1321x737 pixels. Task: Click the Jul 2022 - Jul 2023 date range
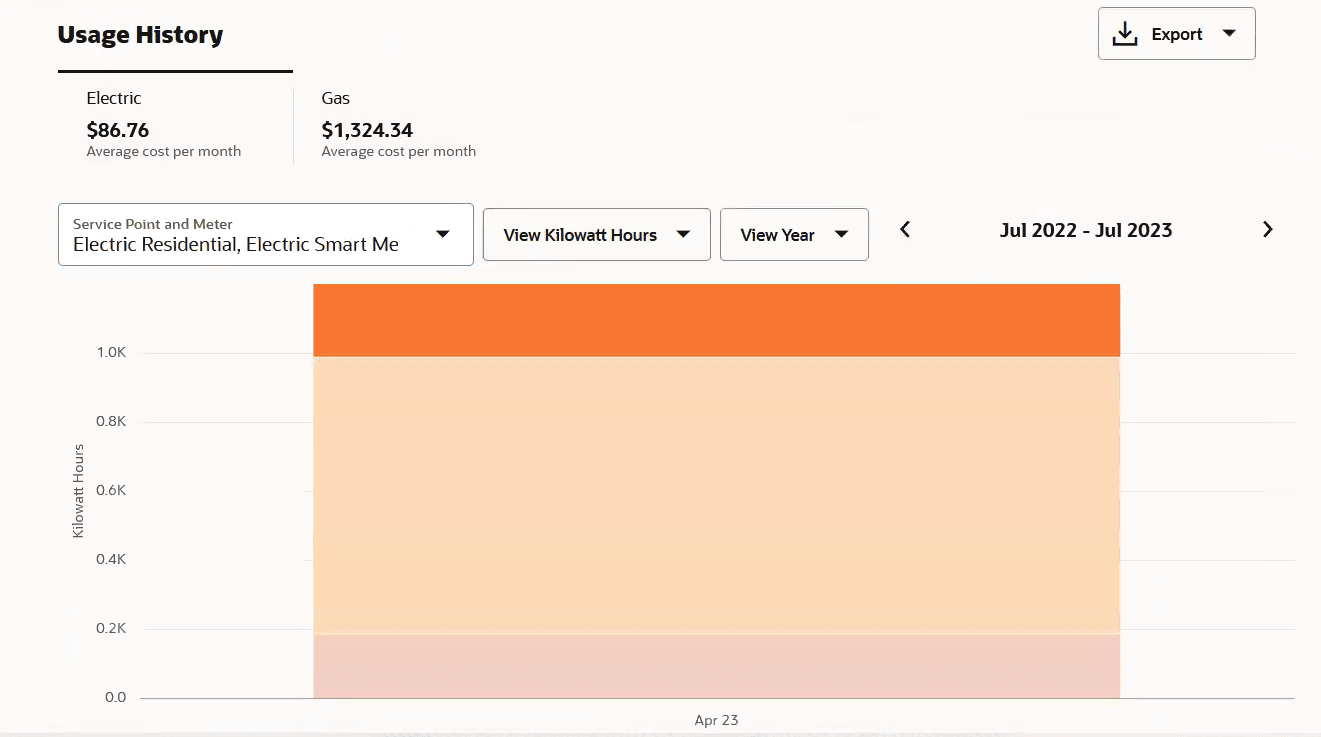[x=1085, y=230]
